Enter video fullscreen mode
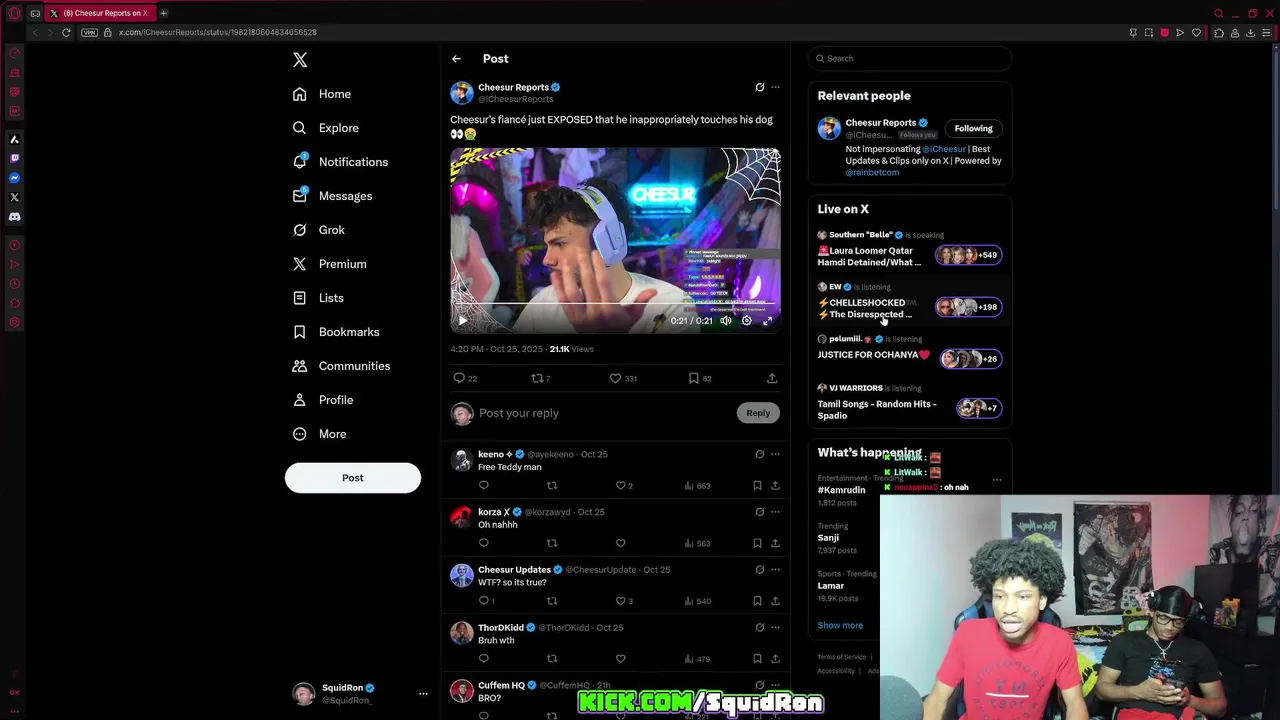Image resolution: width=1280 pixels, height=720 pixels. point(767,321)
